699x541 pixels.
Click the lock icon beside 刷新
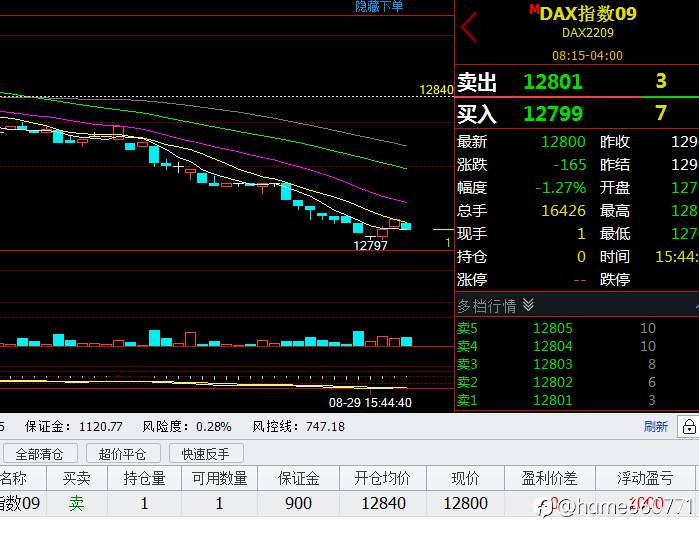[689, 427]
